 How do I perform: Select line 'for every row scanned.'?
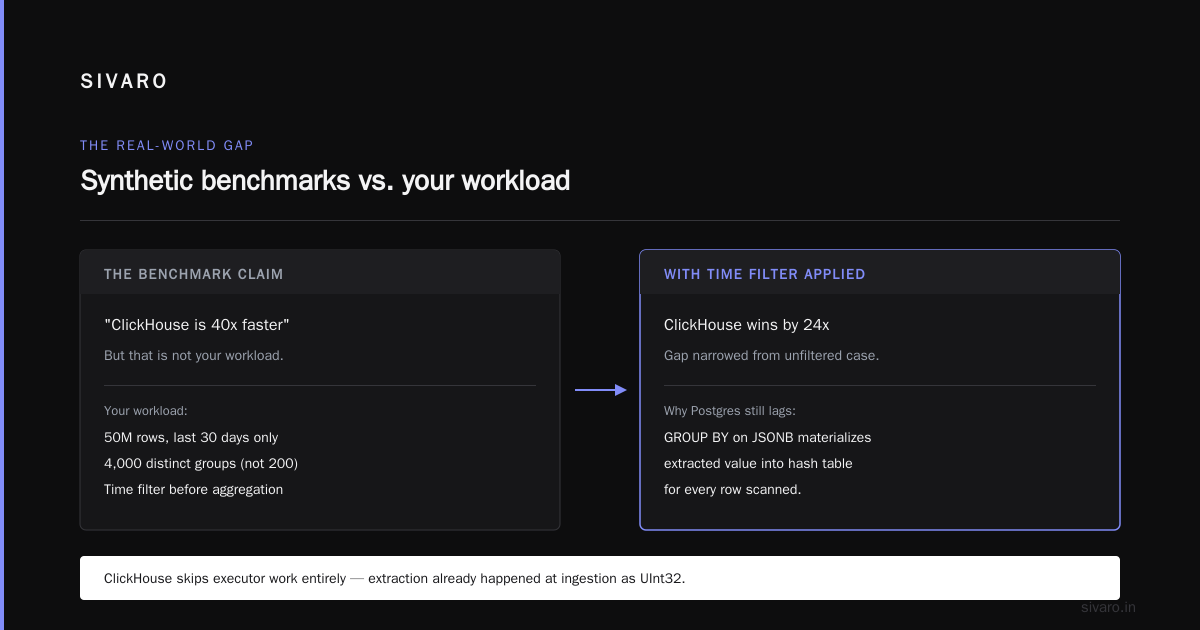point(733,490)
